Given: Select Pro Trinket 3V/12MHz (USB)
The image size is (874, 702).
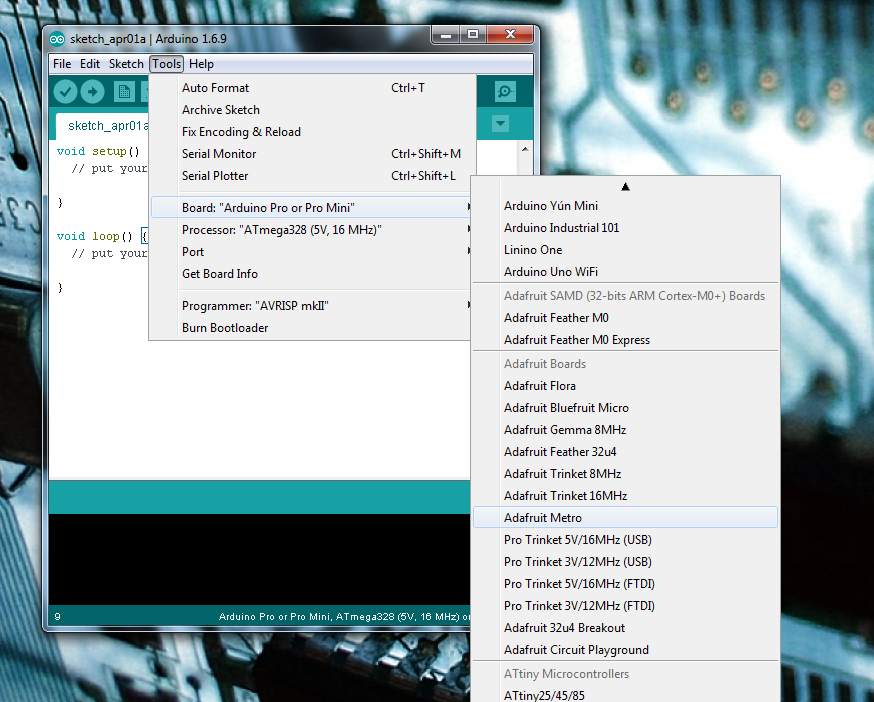Looking at the screenshot, I should click(x=625, y=561).
